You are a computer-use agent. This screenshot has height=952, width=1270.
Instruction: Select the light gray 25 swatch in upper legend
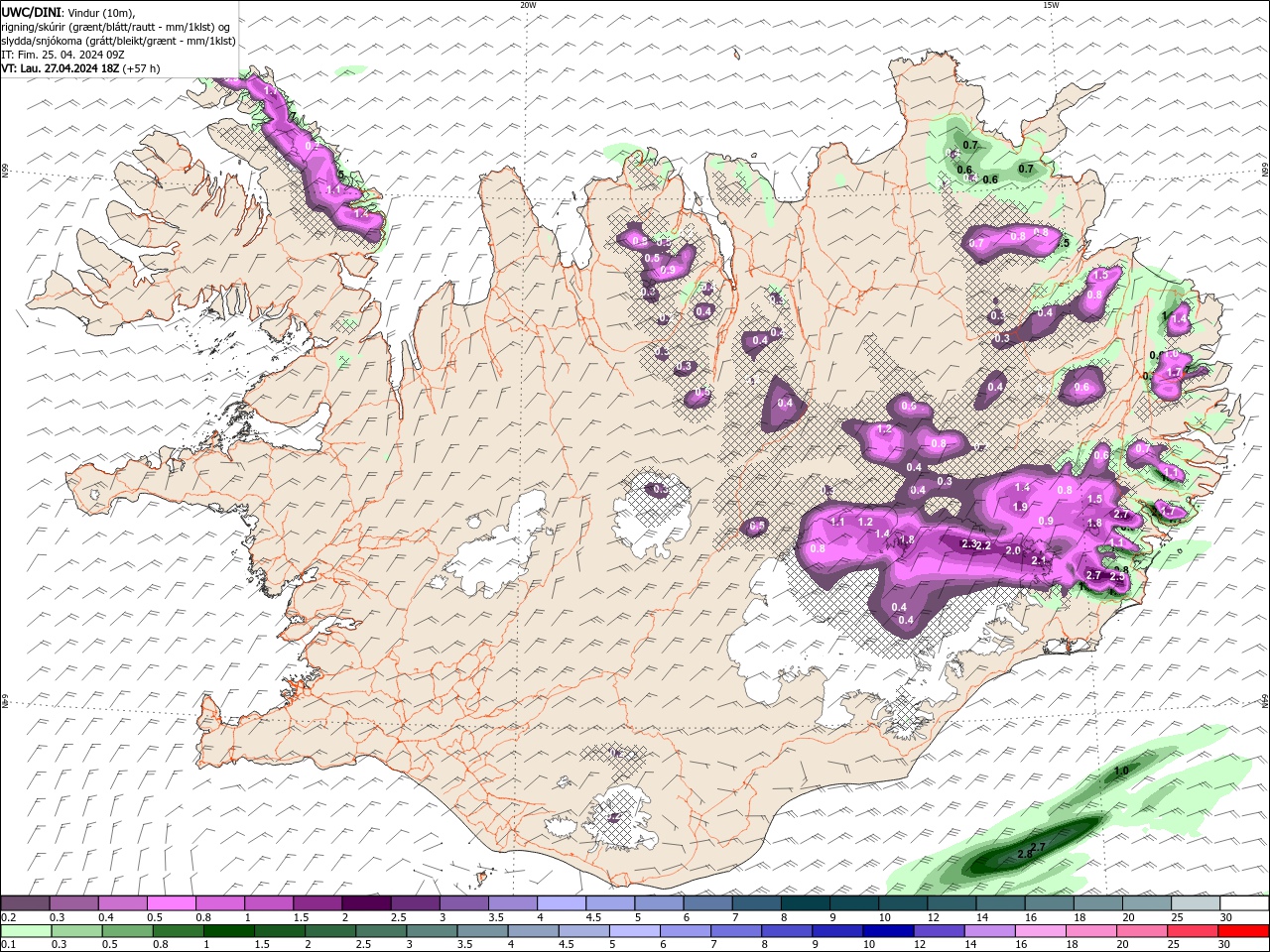[x=1196, y=903]
